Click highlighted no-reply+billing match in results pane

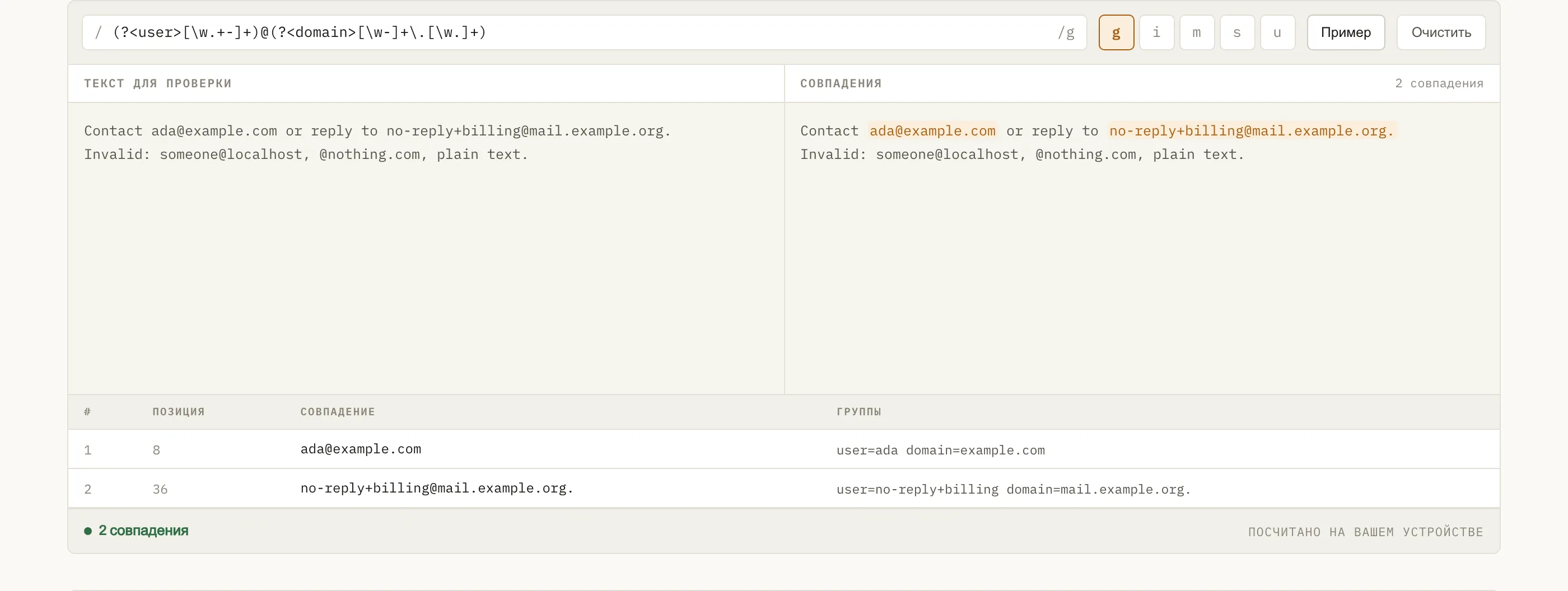(1252, 131)
